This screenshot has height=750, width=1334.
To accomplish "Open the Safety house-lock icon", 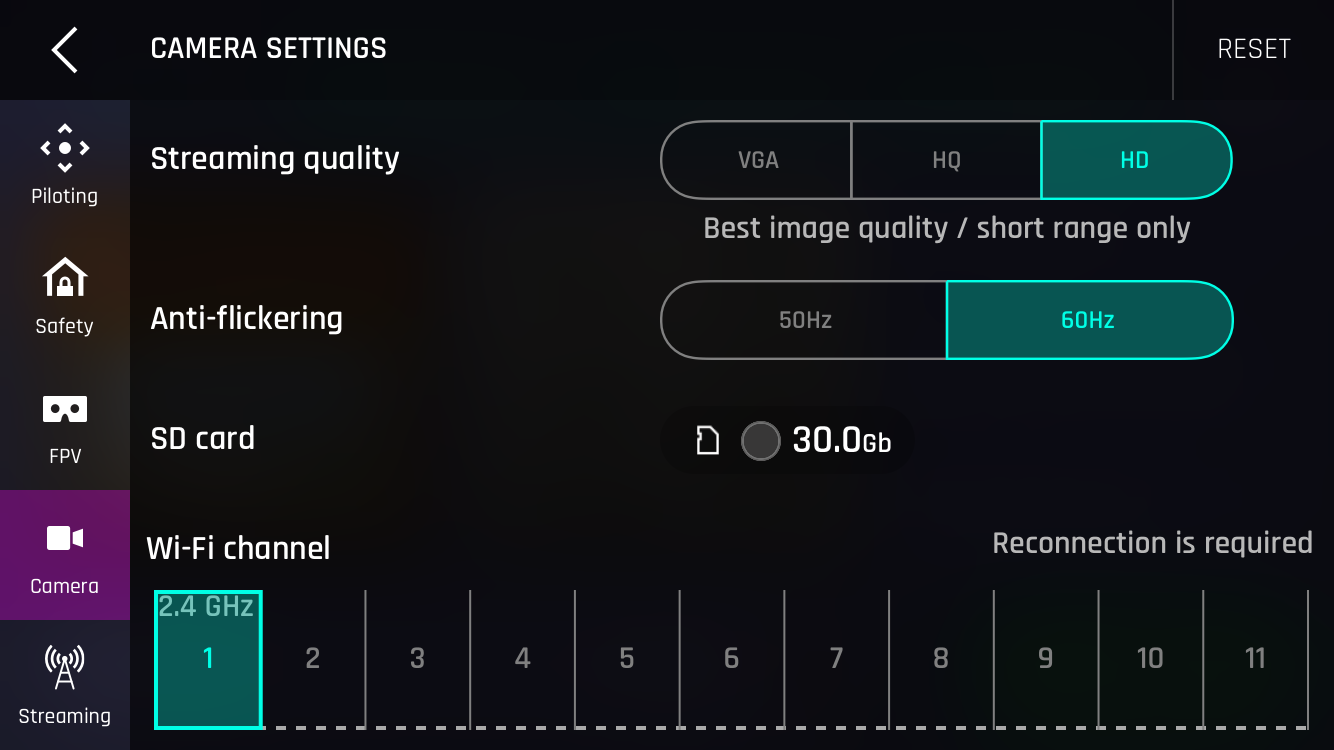I will click(65, 278).
